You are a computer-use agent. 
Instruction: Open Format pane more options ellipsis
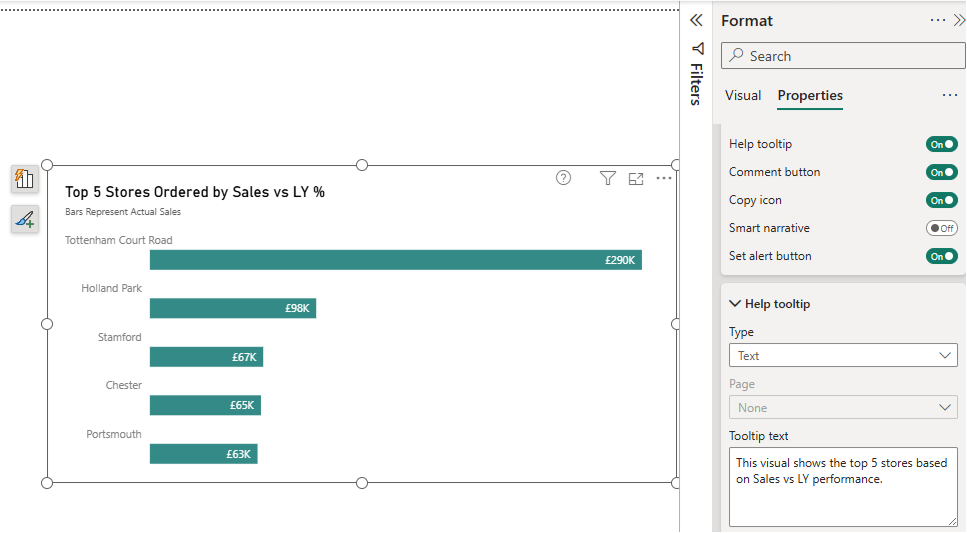coord(937,20)
